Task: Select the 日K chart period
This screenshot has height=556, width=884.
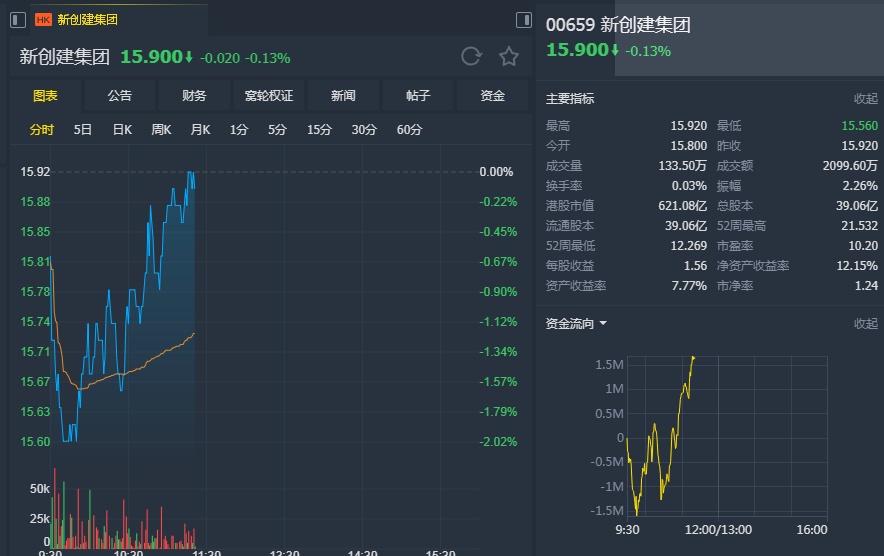Action: click(122, 129)
